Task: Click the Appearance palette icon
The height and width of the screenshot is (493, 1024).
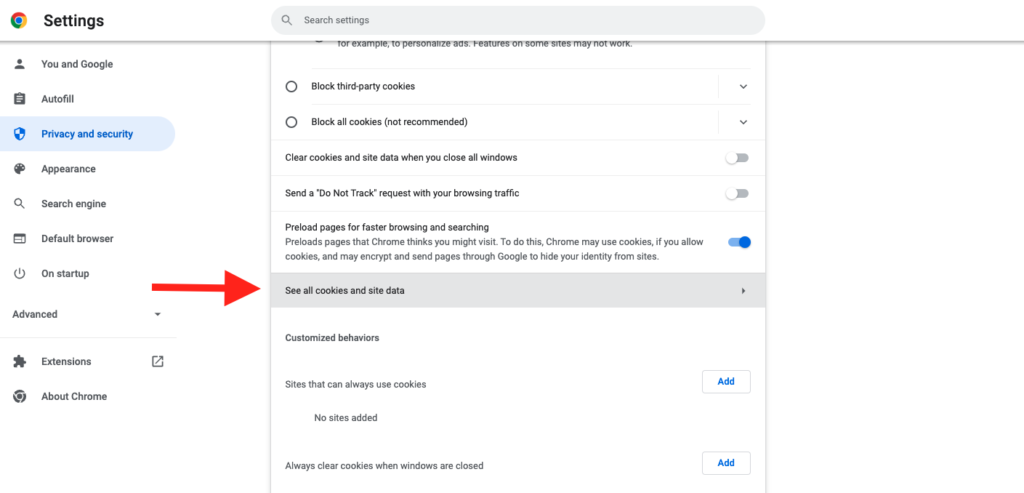Action: coord(19,169)
